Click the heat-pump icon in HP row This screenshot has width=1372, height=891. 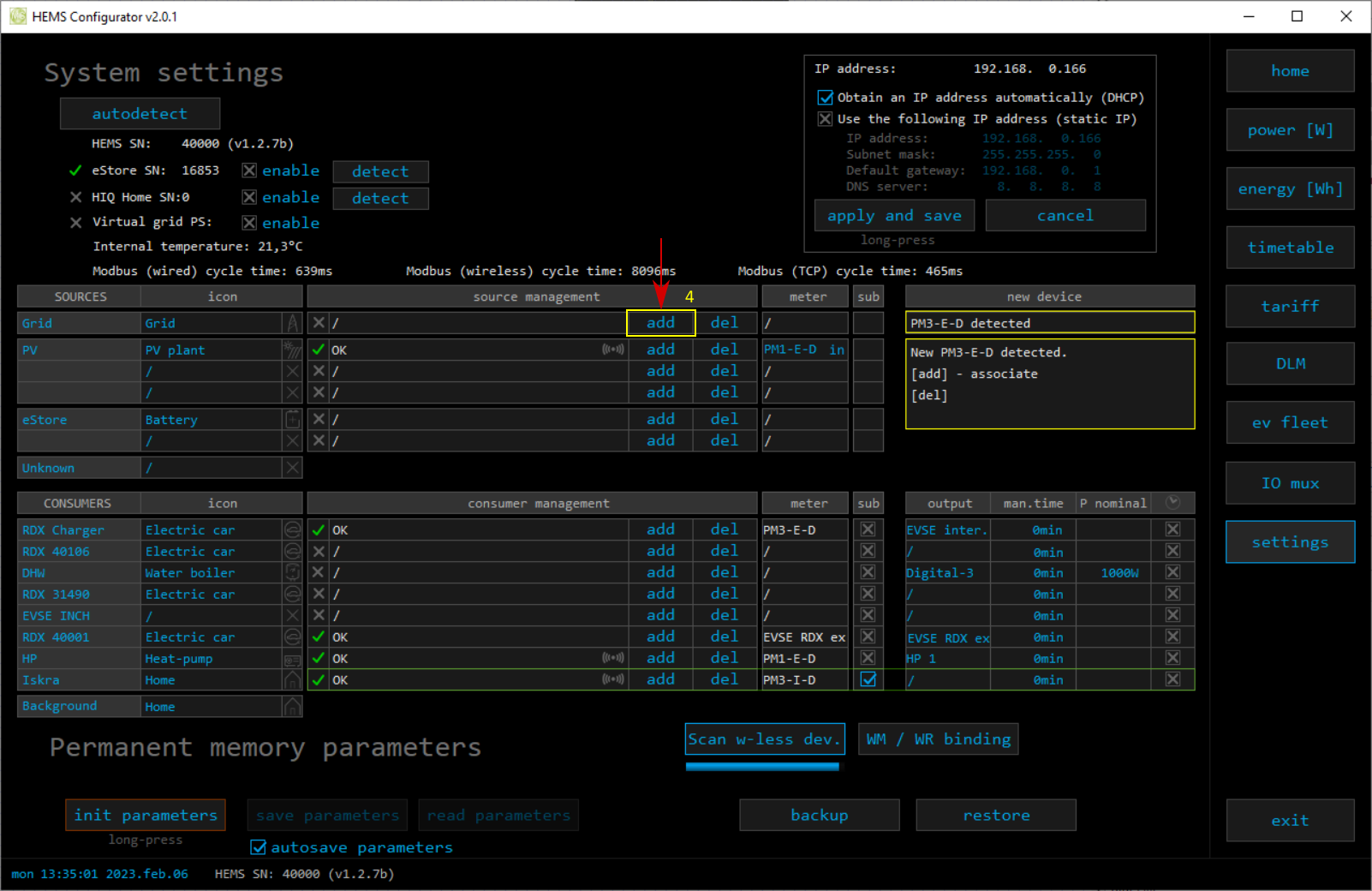[293, 659]
